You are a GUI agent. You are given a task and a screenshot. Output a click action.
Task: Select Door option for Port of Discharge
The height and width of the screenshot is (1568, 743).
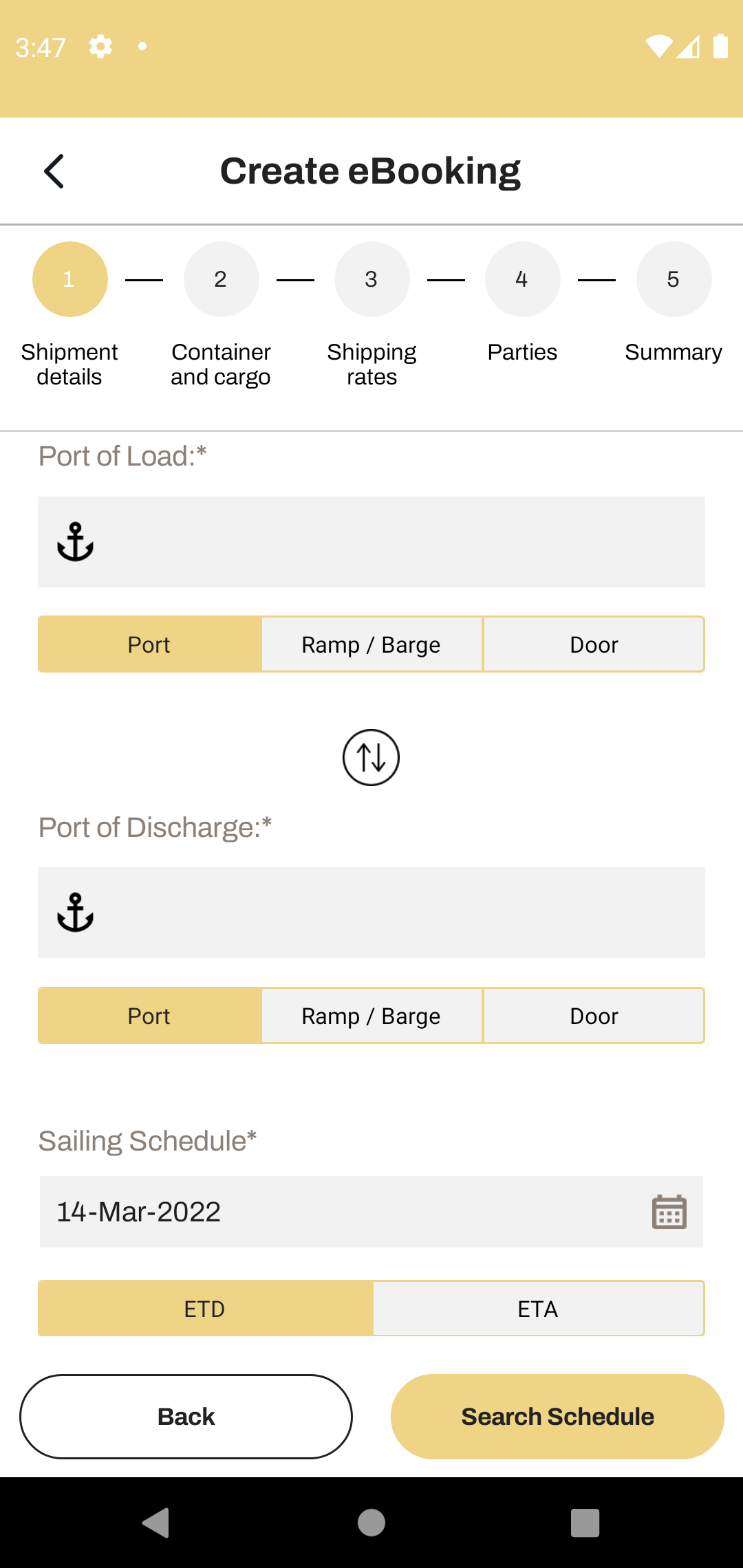(x=594, y=1016)
